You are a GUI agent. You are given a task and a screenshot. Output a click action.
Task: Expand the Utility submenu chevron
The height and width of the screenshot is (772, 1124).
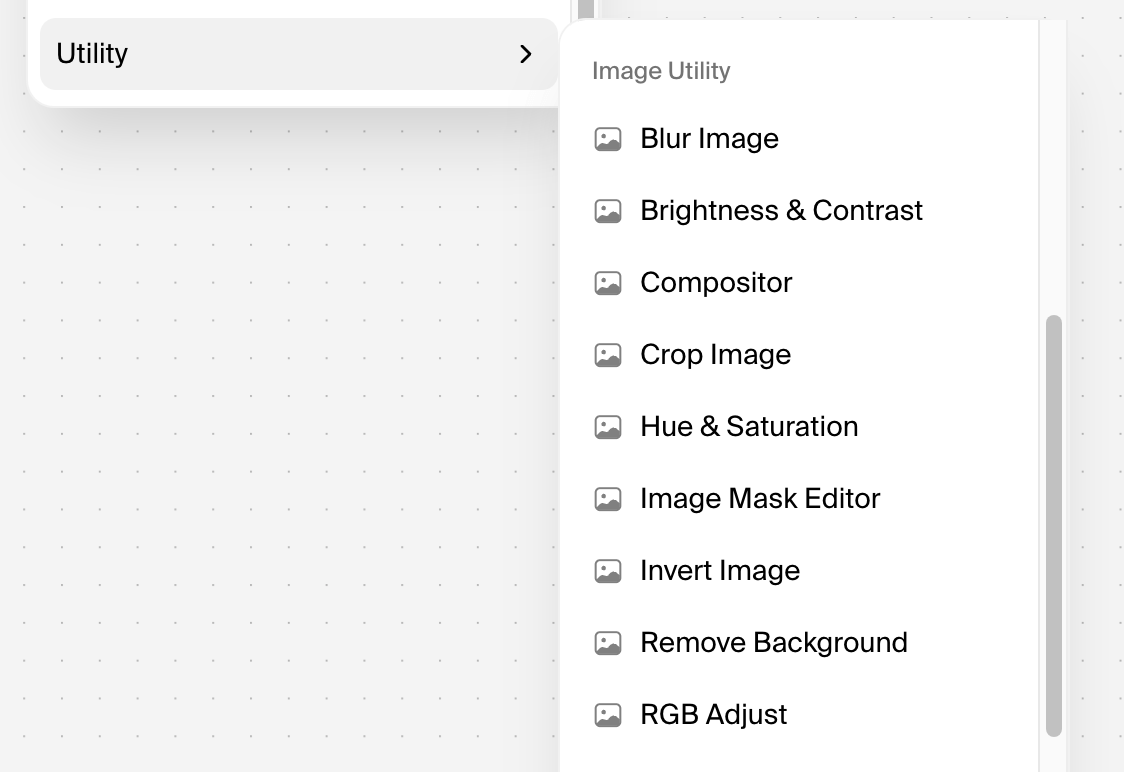click(x=525, y=54)
